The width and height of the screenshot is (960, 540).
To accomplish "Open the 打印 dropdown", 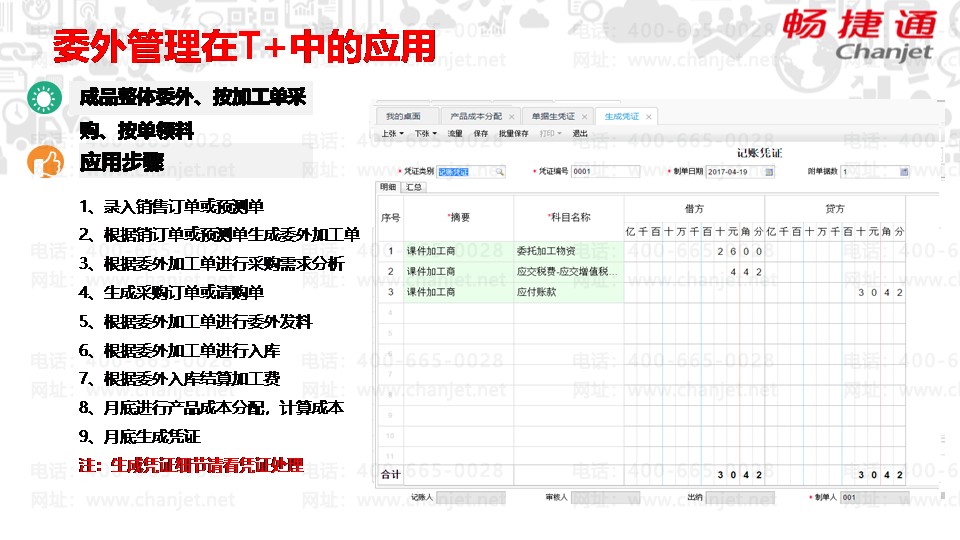I will [x=550, y=133].
